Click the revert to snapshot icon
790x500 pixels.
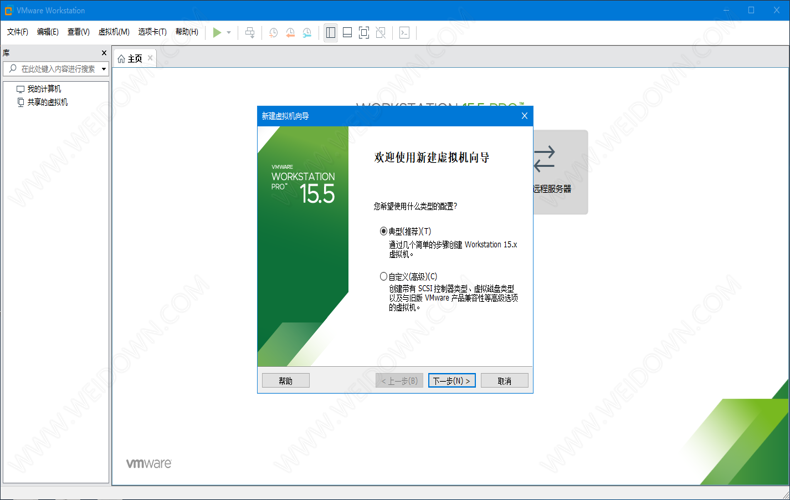[290, 33]
